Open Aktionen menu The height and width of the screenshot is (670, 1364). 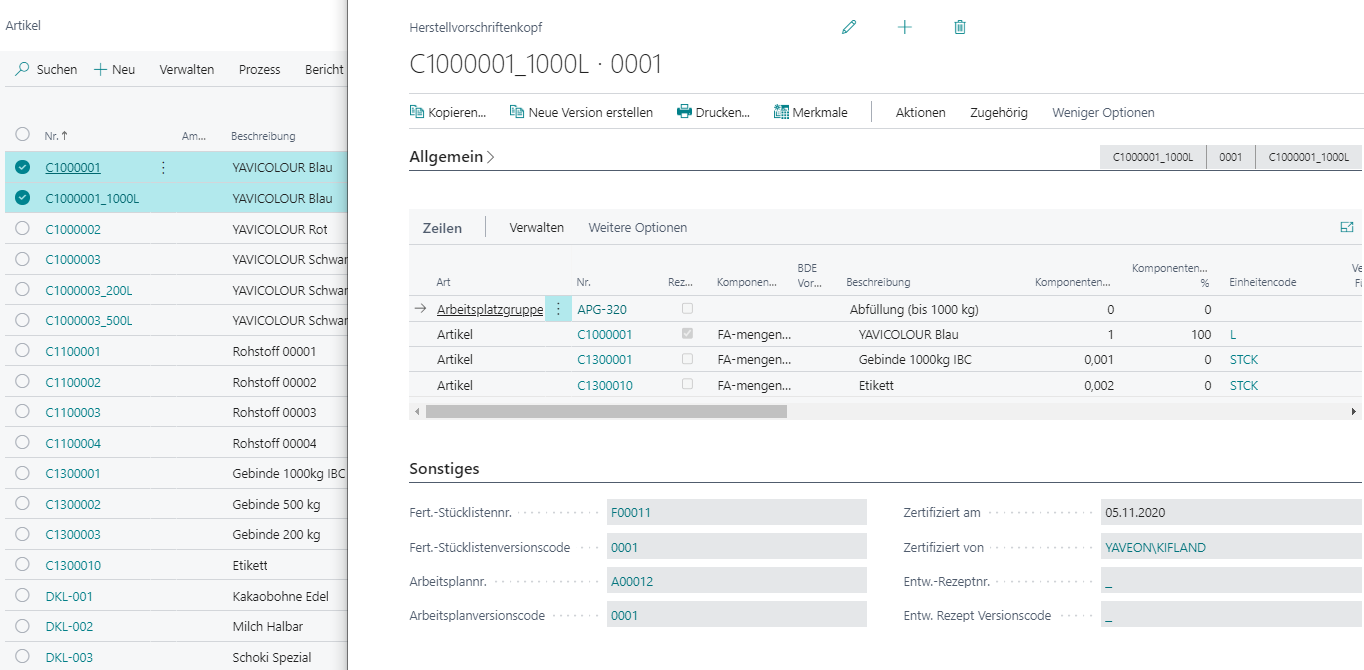click(920, 112)
